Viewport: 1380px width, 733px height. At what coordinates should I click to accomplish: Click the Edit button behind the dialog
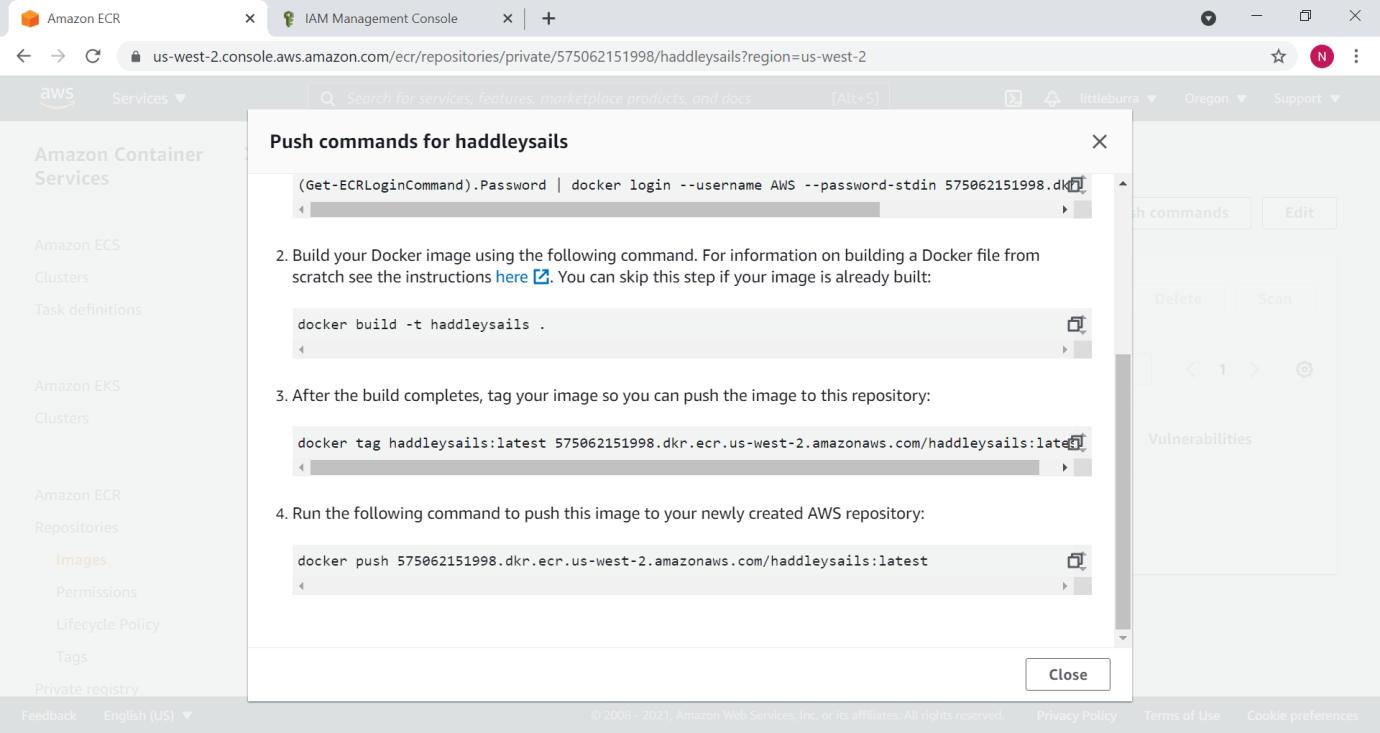[x=1299, y=212]
